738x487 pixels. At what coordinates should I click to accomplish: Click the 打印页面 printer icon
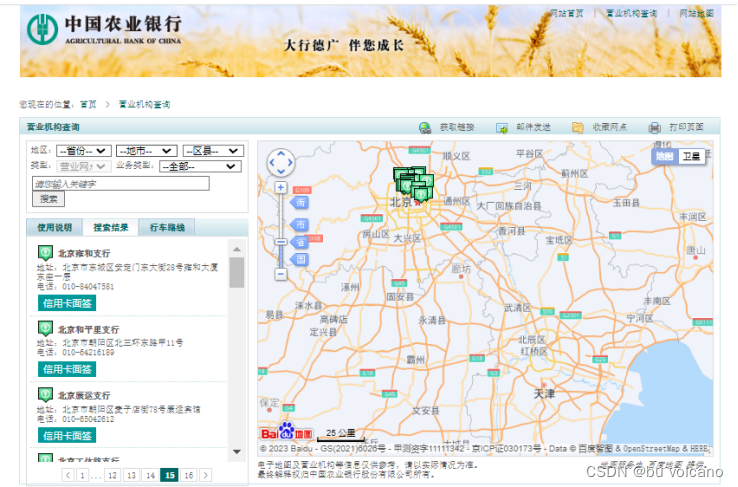[655, 128]
